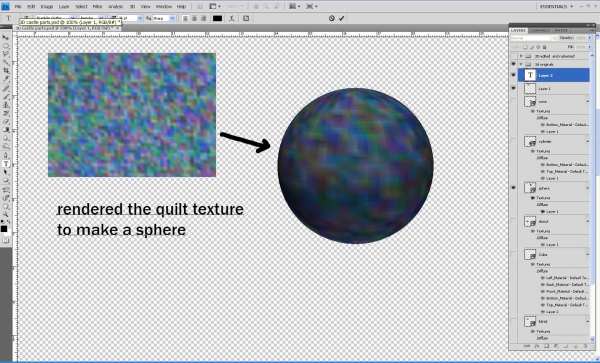Open the Filter menu
This screenshot has width=600, height=363.
click(98, 7)
